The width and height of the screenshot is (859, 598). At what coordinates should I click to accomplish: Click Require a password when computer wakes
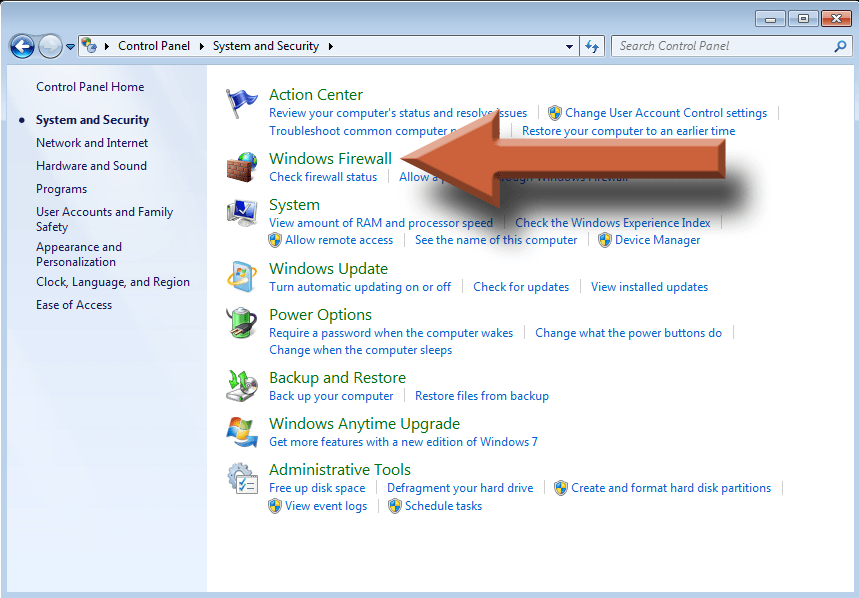[x=391, y=334]
